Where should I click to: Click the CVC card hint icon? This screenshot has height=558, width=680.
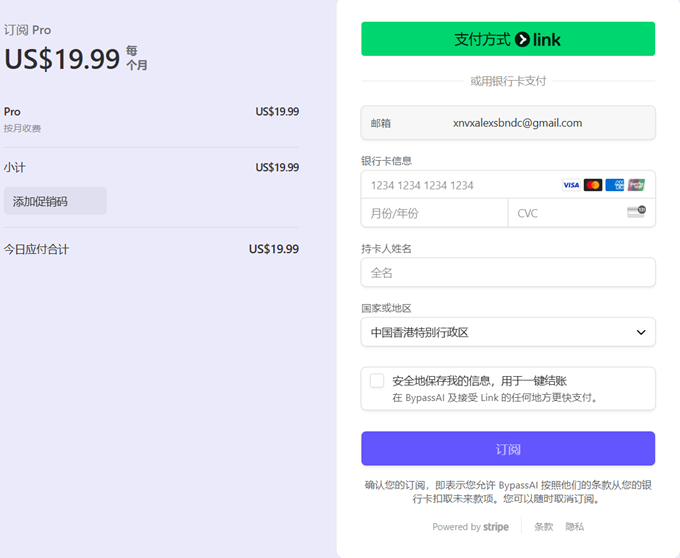(636, 212)
